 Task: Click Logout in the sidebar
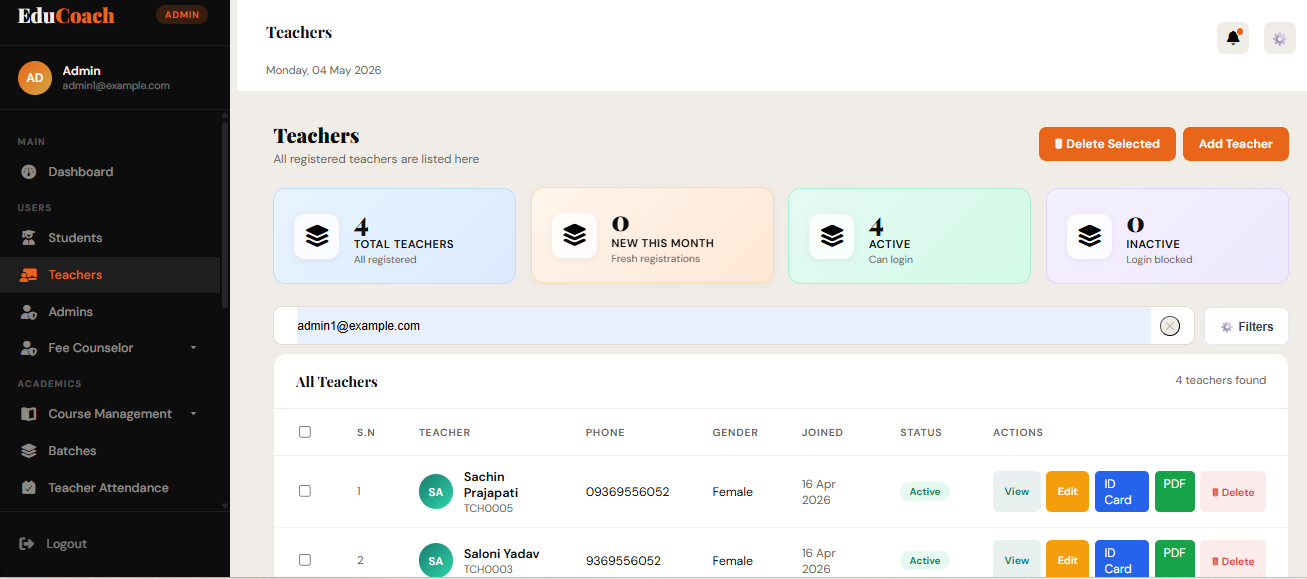tap(66, 544)
